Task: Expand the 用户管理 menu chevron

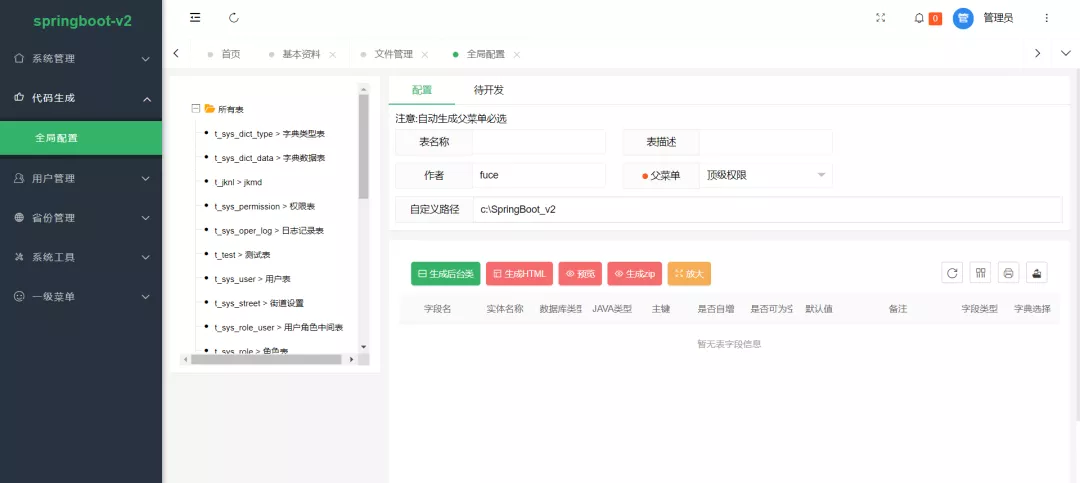Action: pos(146,179)
